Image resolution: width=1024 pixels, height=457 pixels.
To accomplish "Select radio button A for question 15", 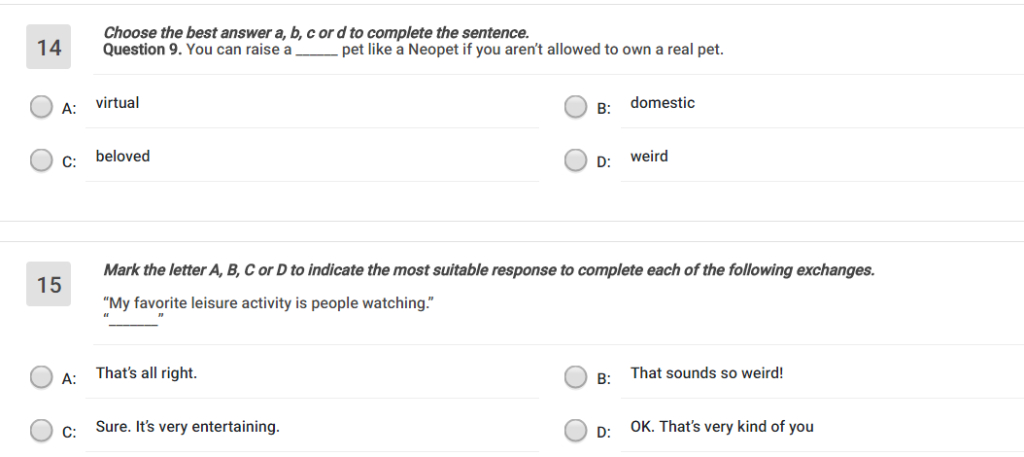I will [x=41, y=377].
